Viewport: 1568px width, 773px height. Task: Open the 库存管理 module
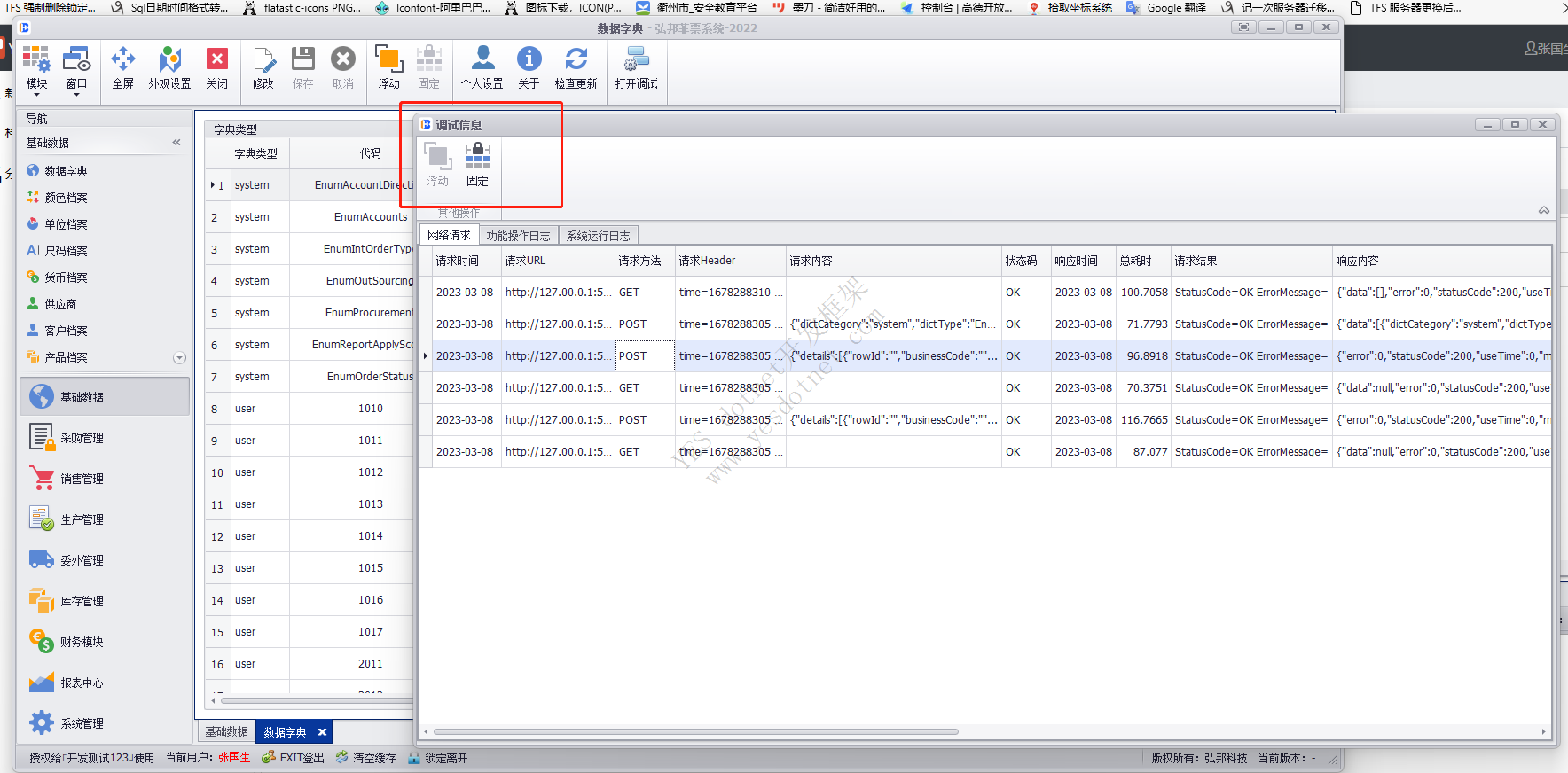click(x=105, y=600)
